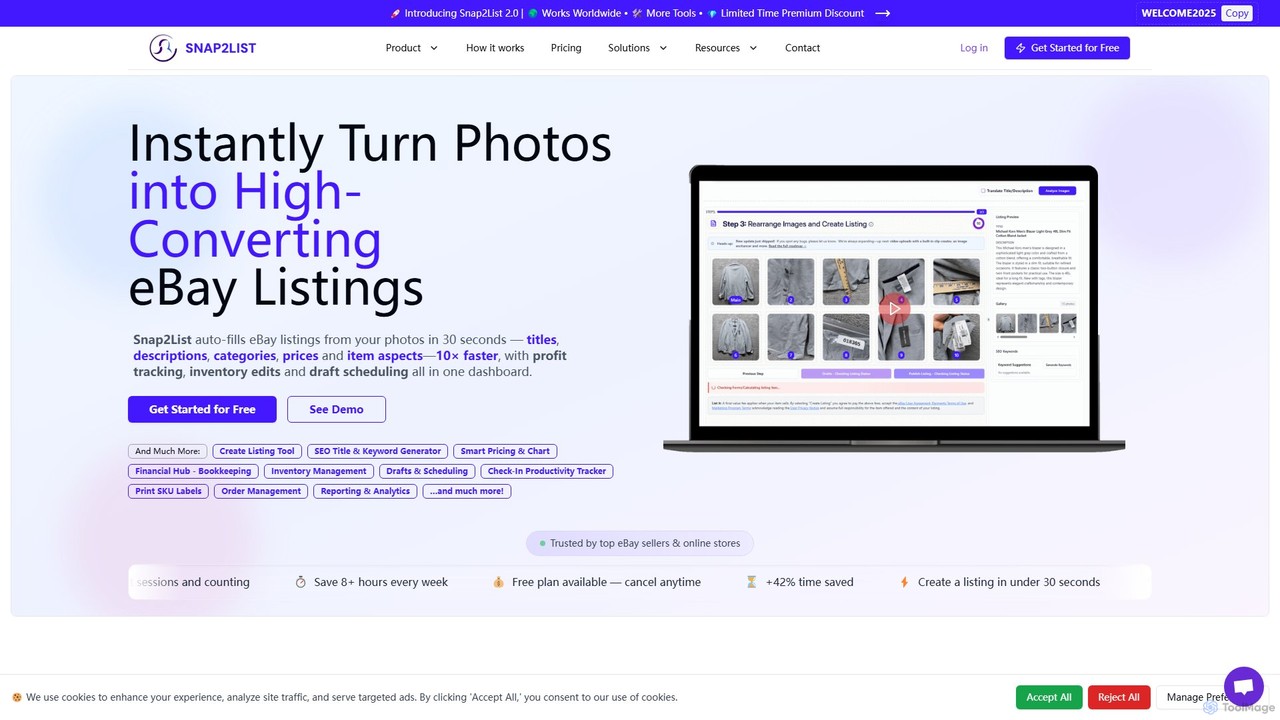Click the Snap2List logo icon
This screenshot has width=1280, height=720.
pos(163,48)
